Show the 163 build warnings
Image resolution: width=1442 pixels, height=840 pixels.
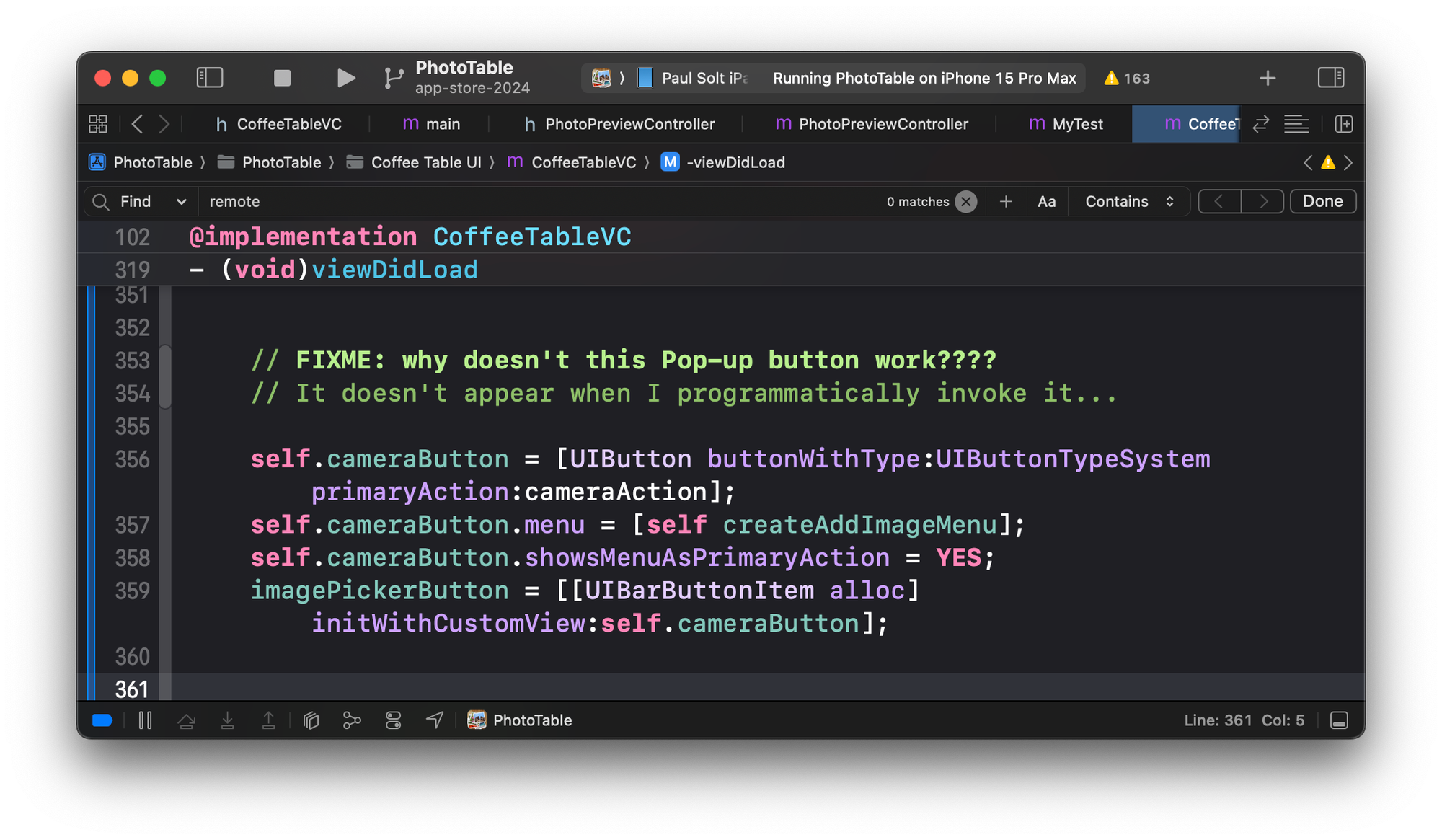click(1125, 78)
